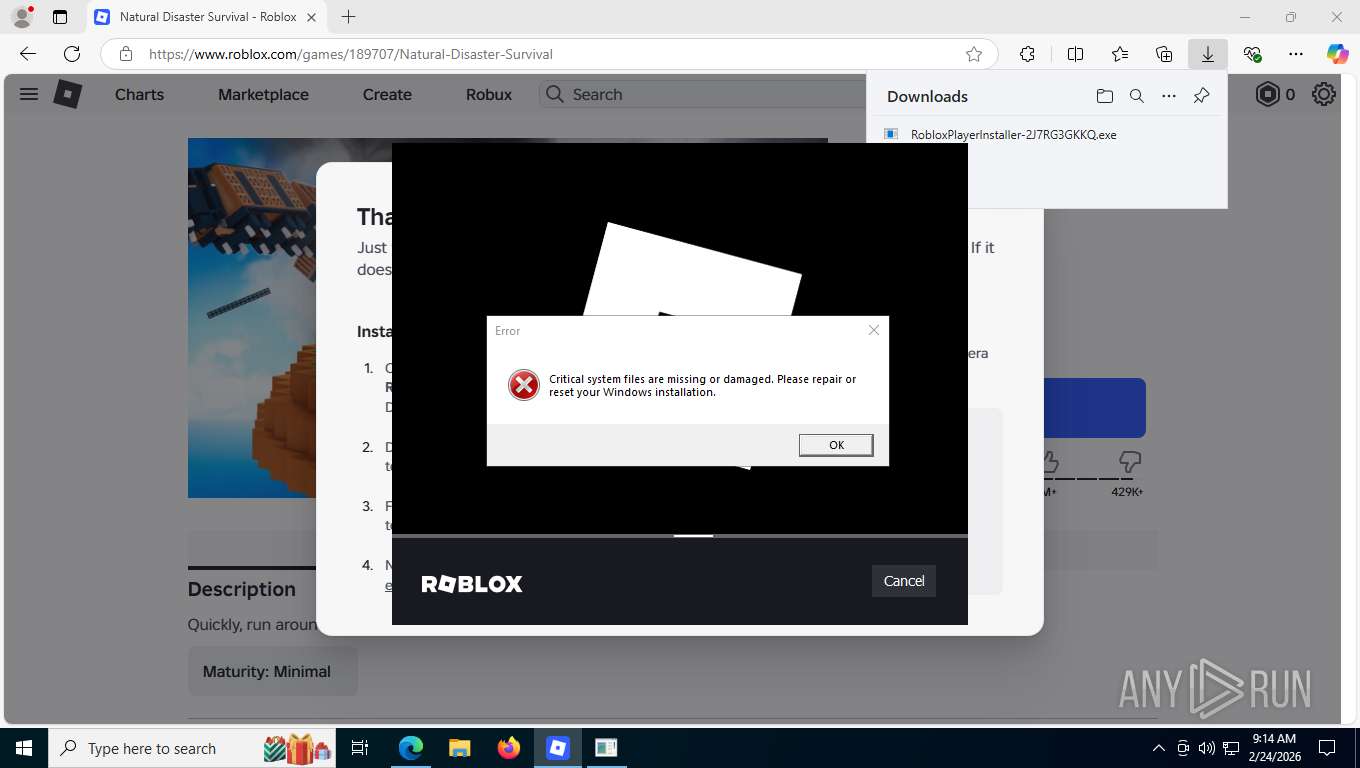Open the browser extensions icon
Viewport: 1360px width, 768px height.
point(1027,54)
